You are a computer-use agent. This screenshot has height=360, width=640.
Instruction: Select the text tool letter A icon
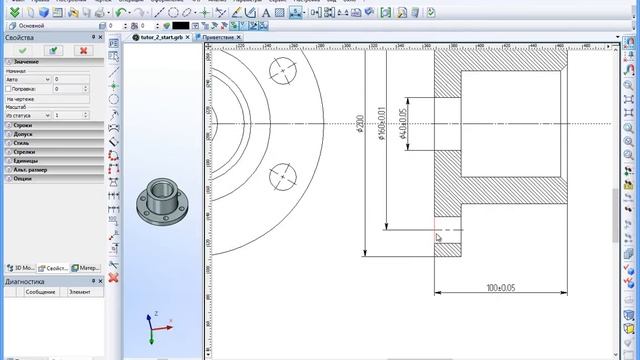point(266,13)
